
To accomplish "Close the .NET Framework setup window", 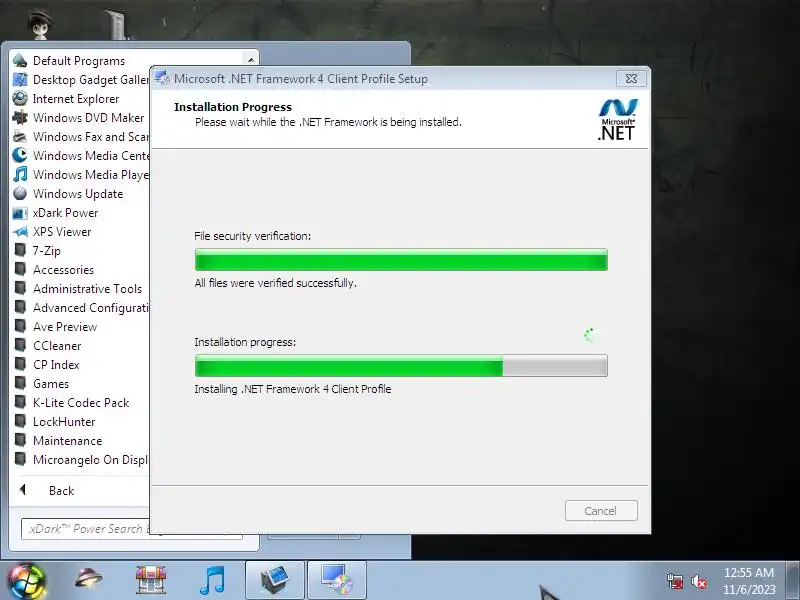I will click(632, 79).
